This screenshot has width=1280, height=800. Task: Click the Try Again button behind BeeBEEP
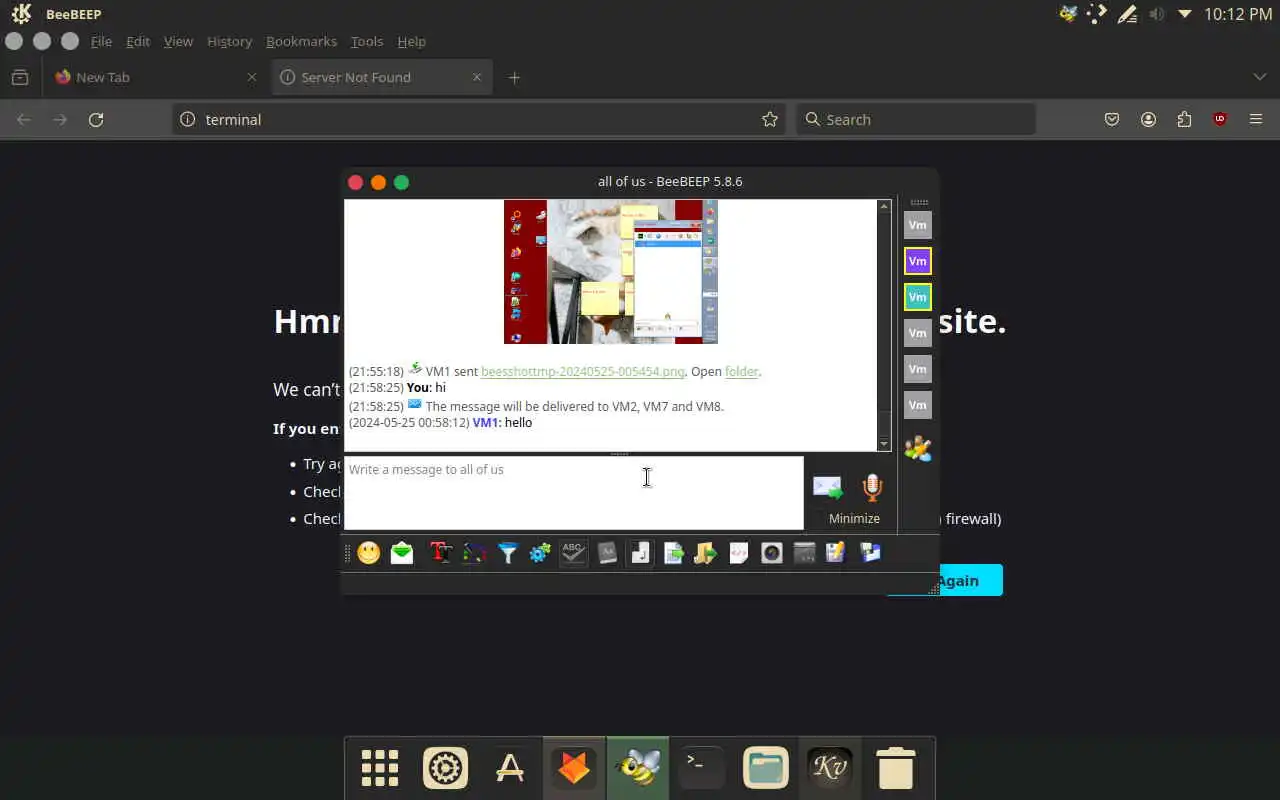[945, 580]
